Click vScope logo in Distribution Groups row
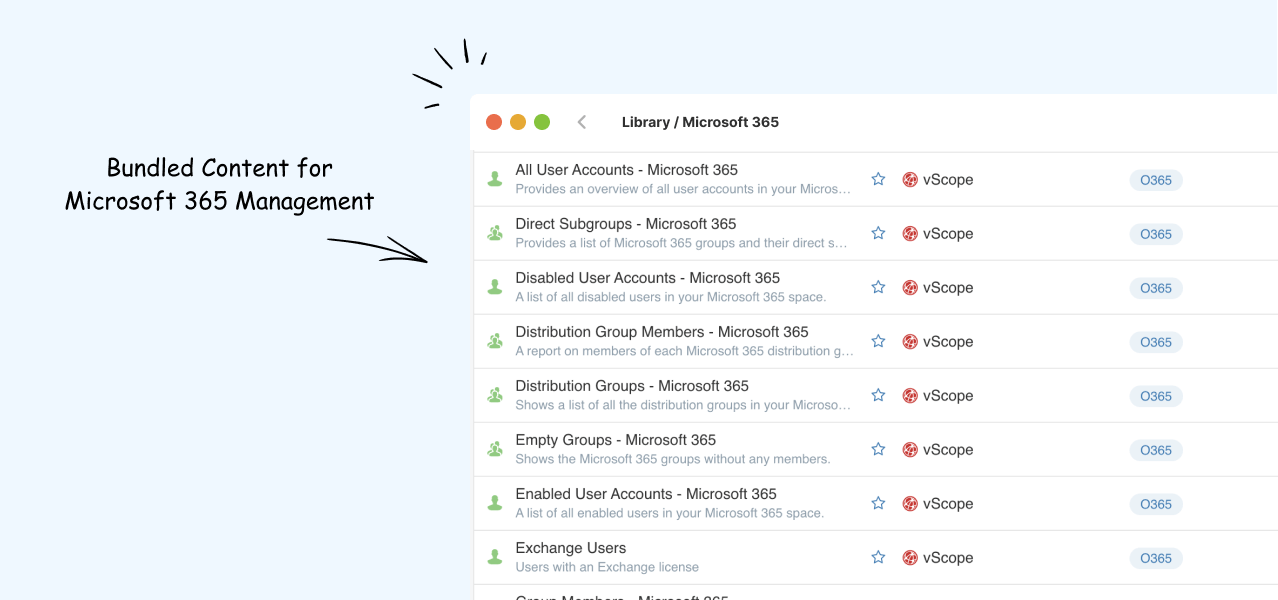The width and height of the screenshot is (1278, 600). 910,396
